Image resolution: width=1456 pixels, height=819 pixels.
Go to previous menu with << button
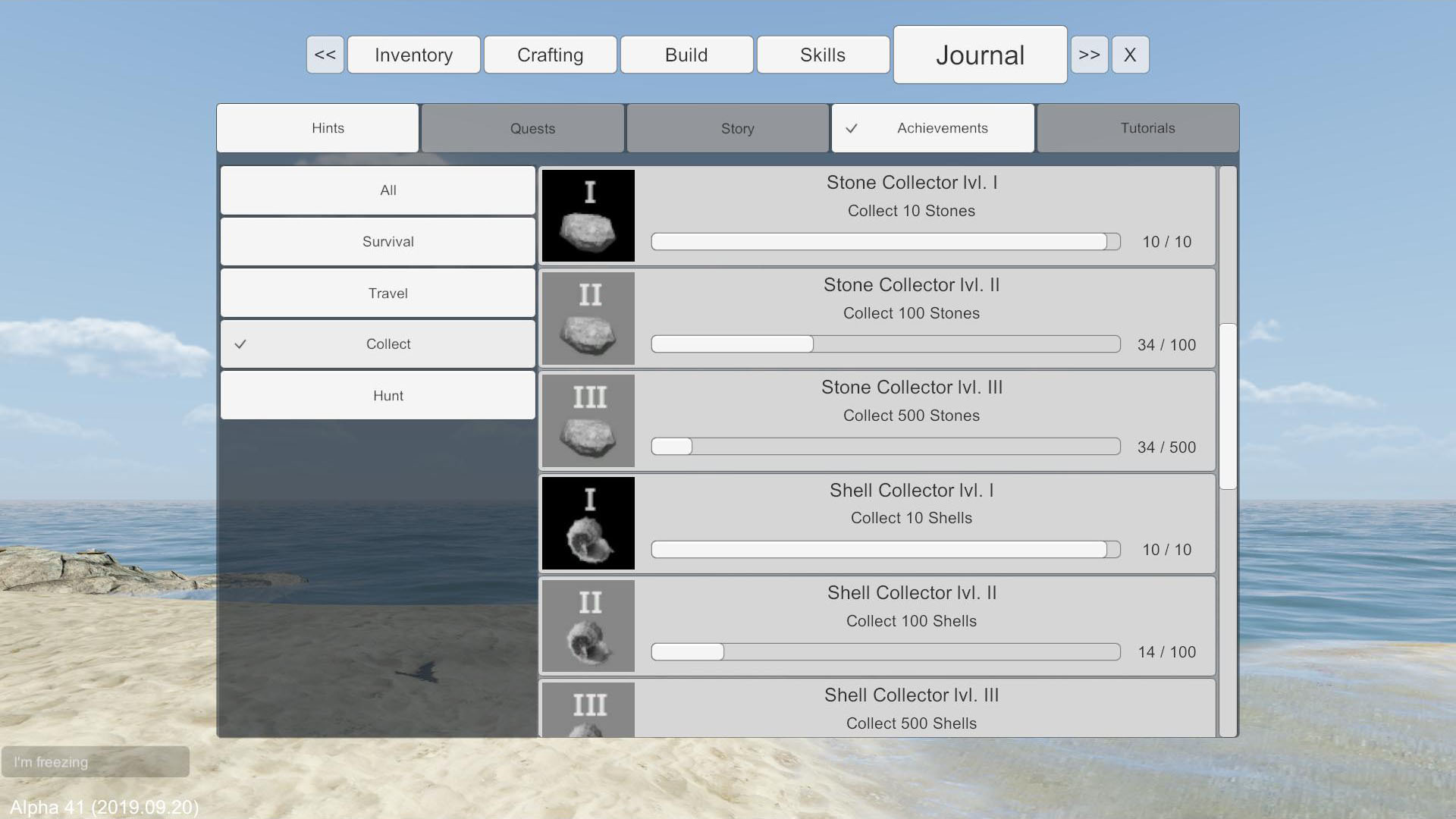325,55
